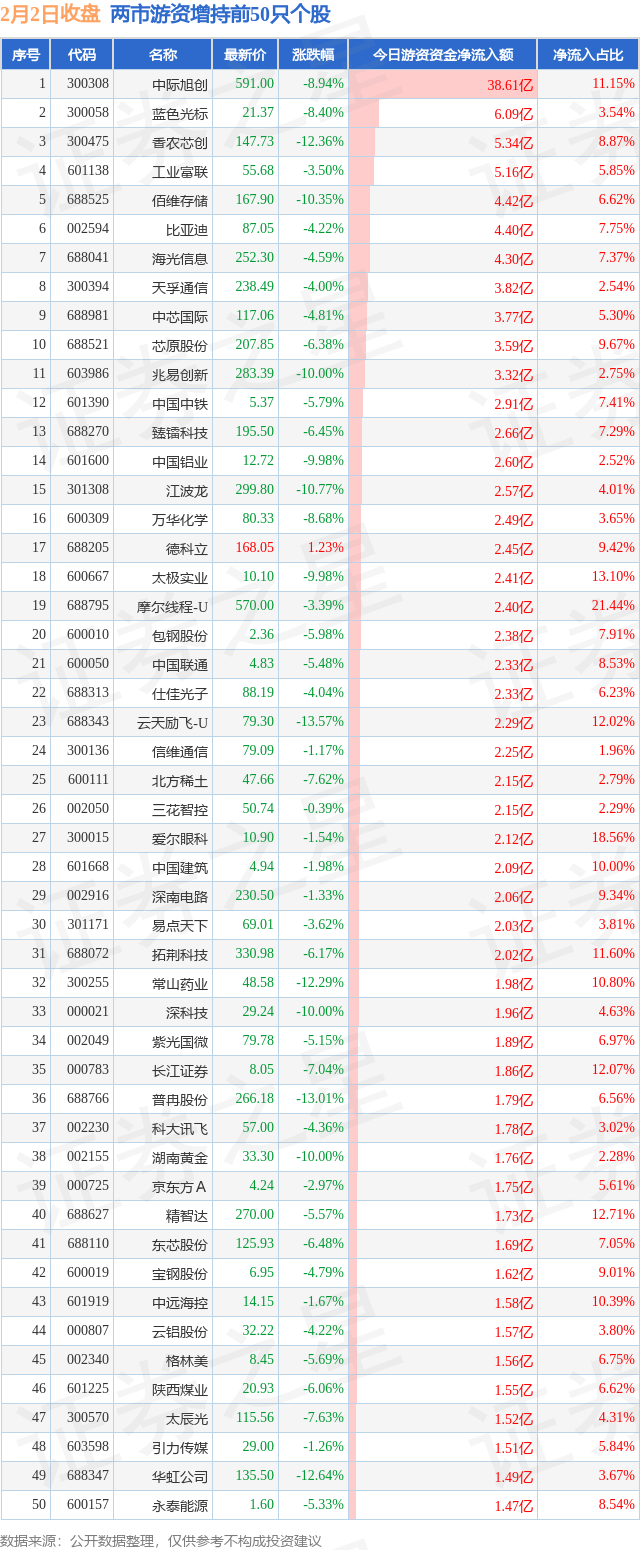
Task: Select stock code 600111
Action: coord(88,780)
